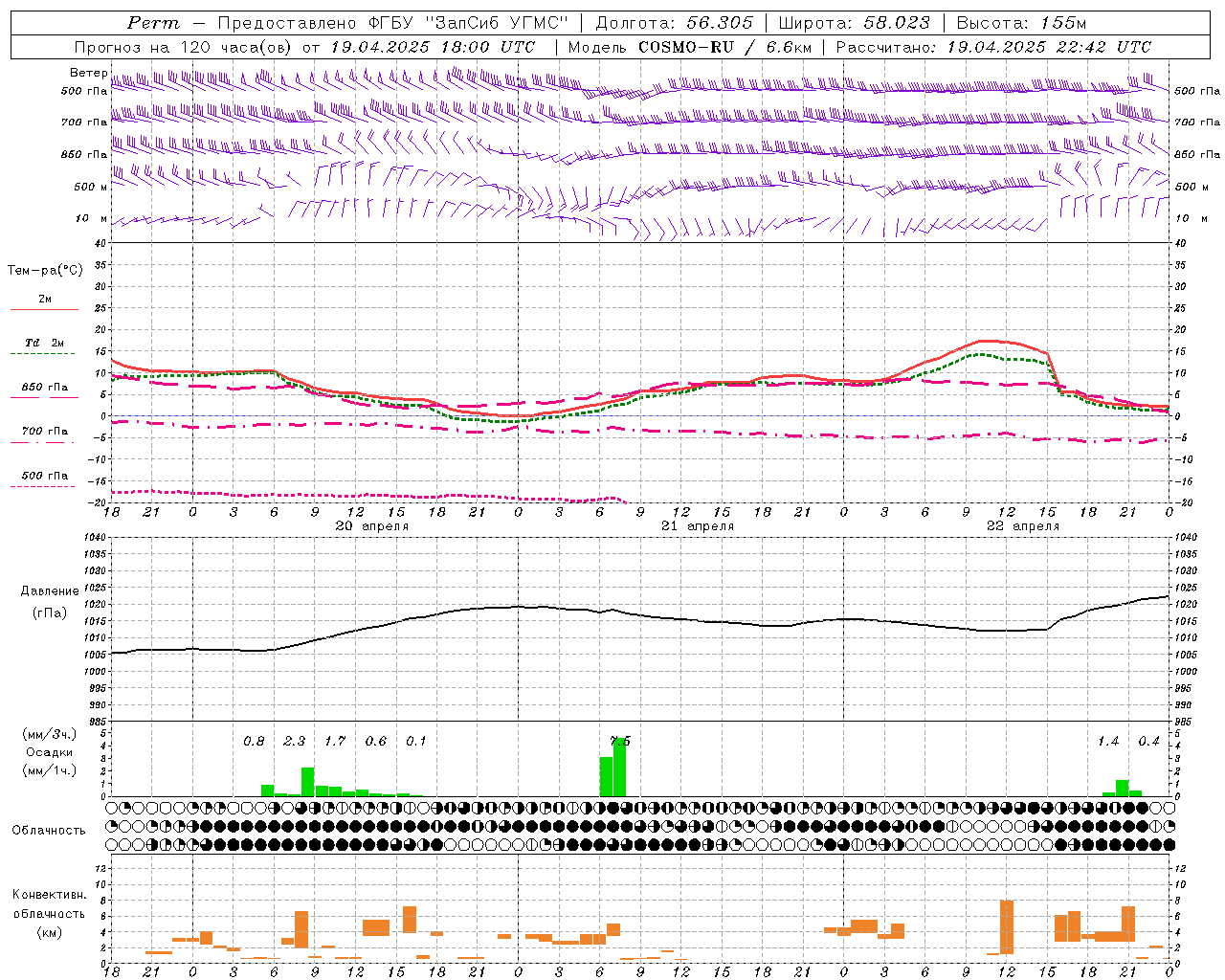This screenshot has width=1225, height=980.
Task: Click the "(мм/3ч.)" precipitation unit label
Action: click(50, 734)
